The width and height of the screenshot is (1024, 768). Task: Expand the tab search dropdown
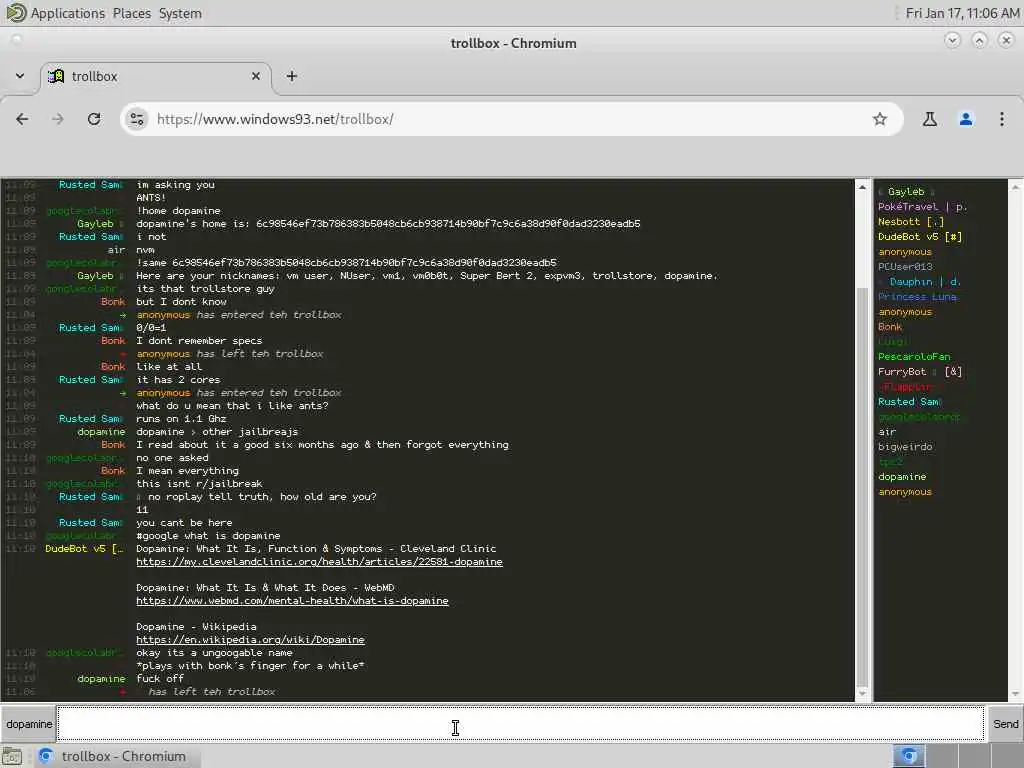click(x=20, y=76)
